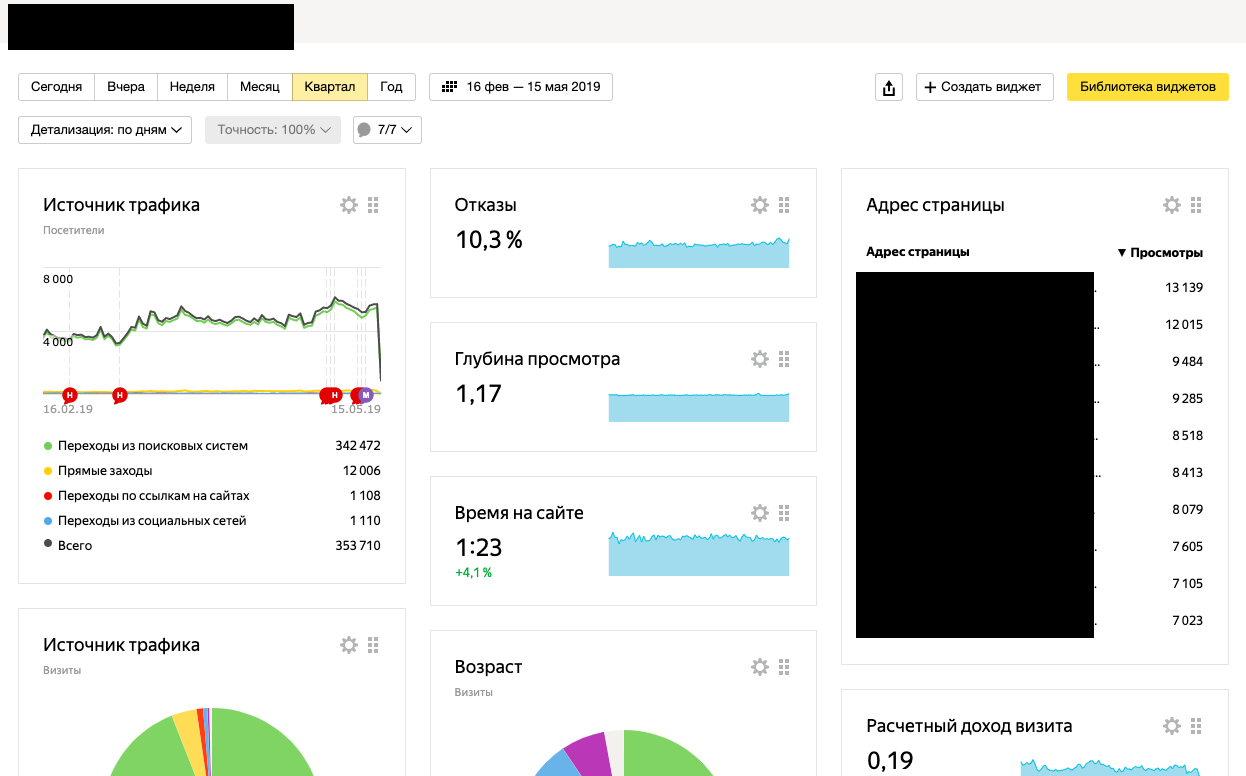Grab drag handle of top Источник трафика widget
Viewport: 1246px width, 776px height.
click(x=373, y=205)
